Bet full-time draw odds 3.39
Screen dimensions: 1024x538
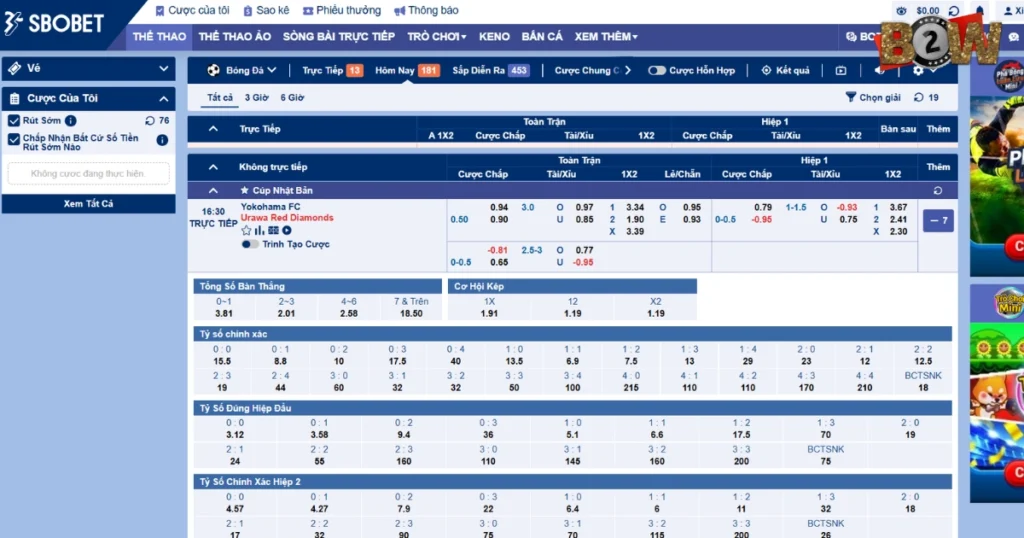[x=635, y=231]
